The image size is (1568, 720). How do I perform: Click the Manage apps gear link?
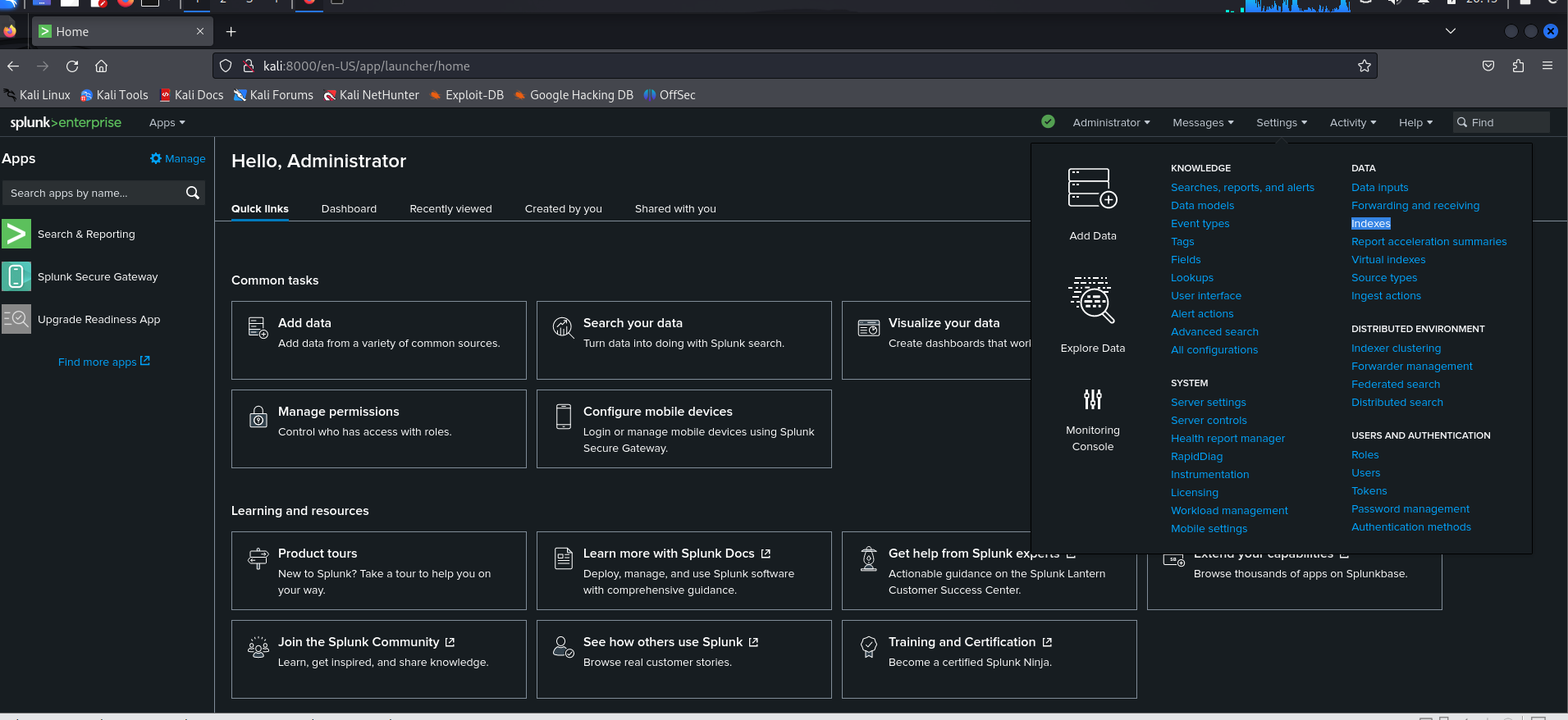[x=177, y=158]
